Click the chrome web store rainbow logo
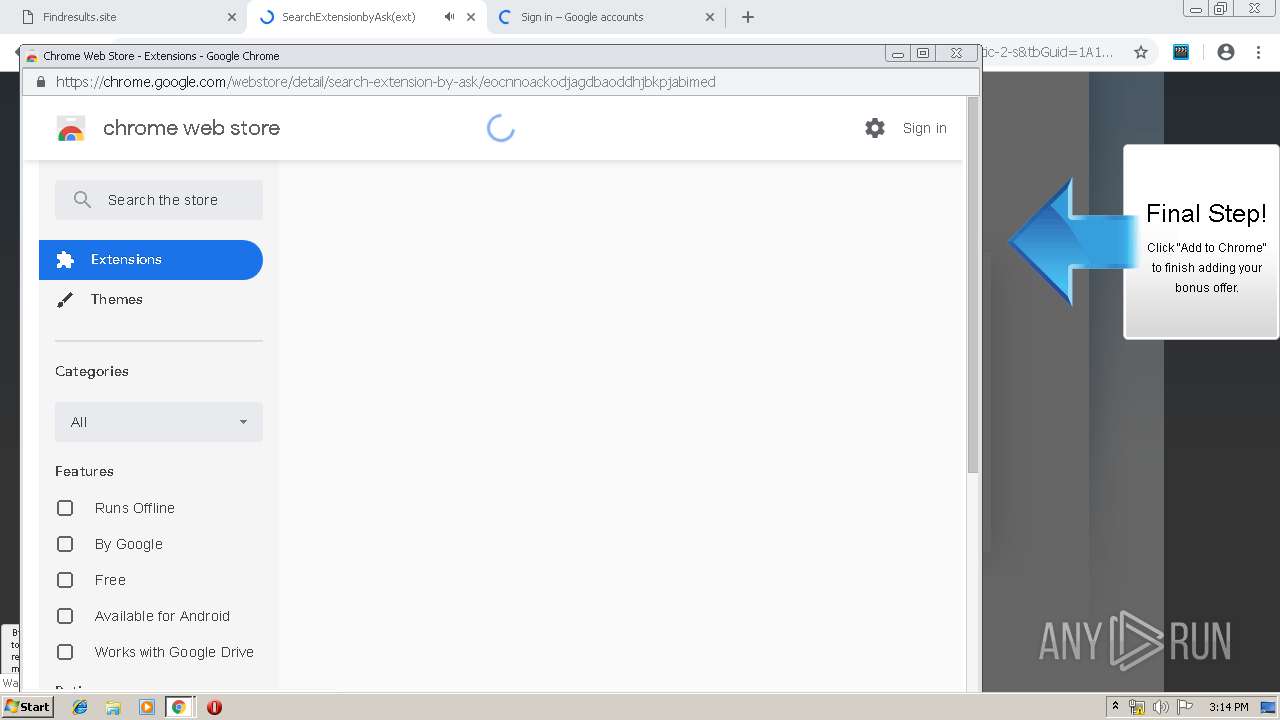The height and width of the screenshot is (720, 1280). click(71, 128)
